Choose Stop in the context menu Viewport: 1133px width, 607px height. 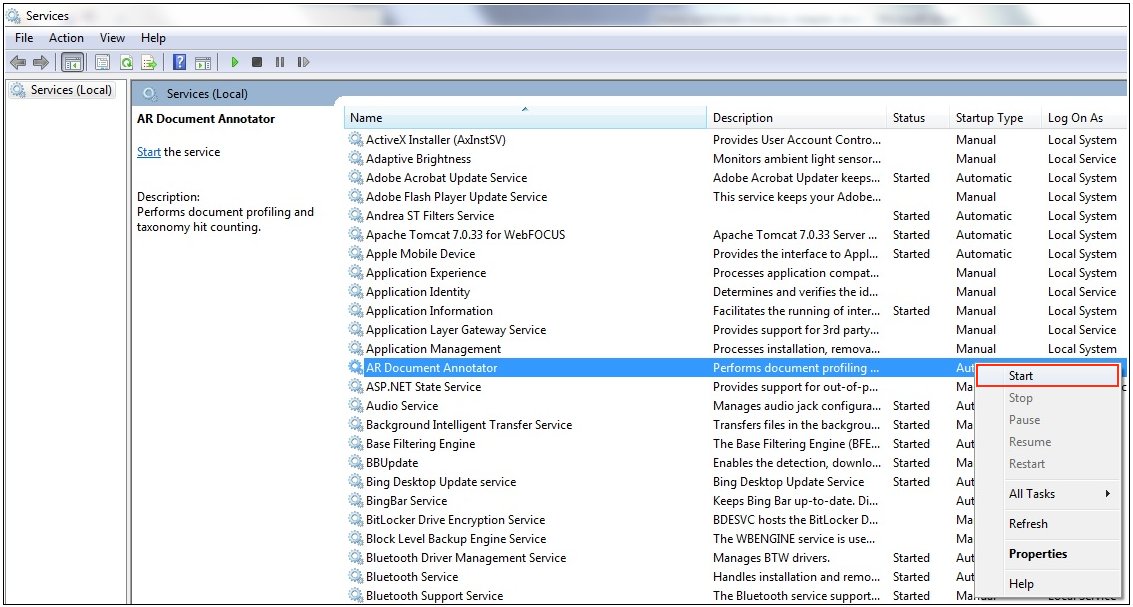pos(1047,398)
